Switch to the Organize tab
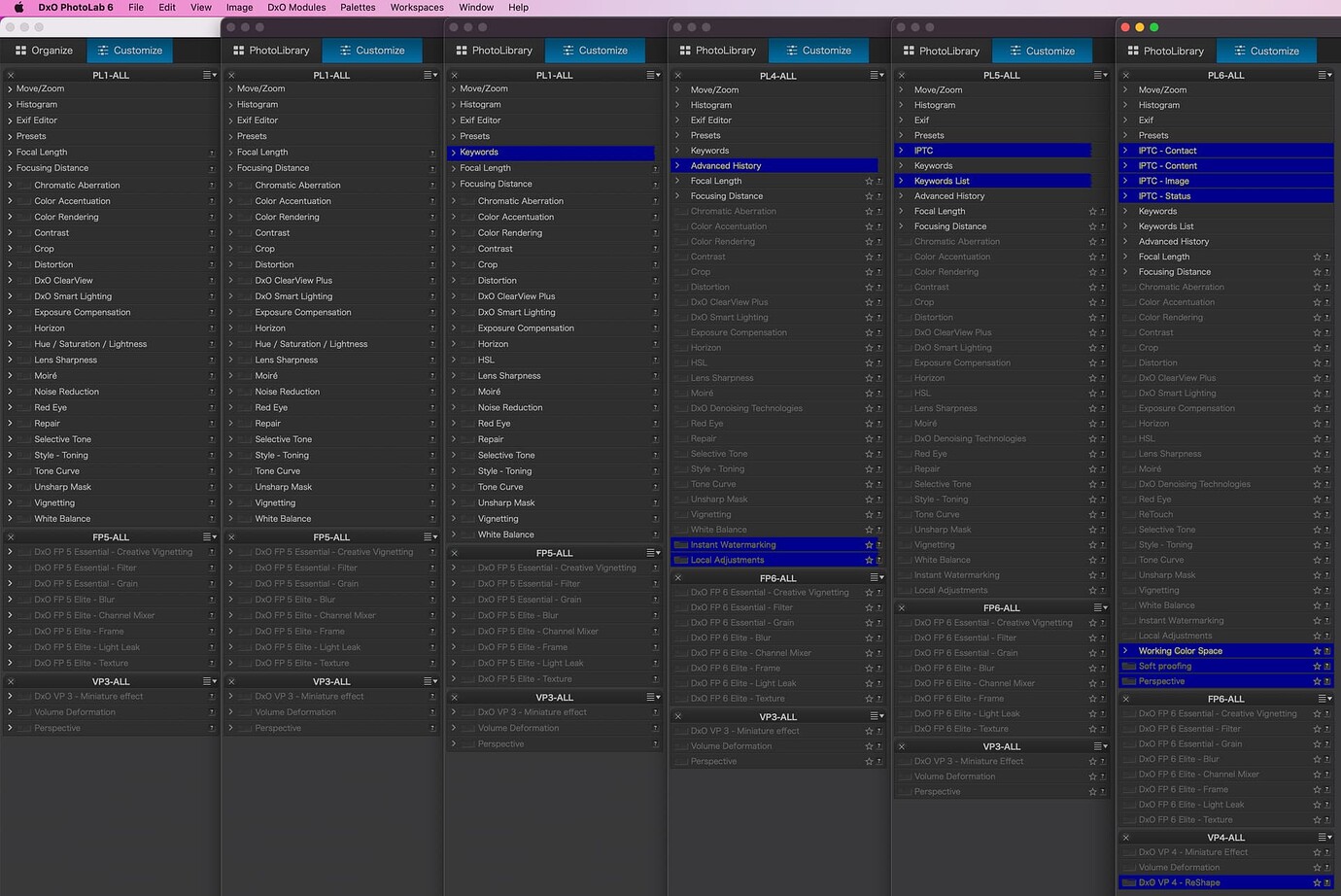Image resolution: width=1341 pixels, height=896 pixels. (44, 51)
